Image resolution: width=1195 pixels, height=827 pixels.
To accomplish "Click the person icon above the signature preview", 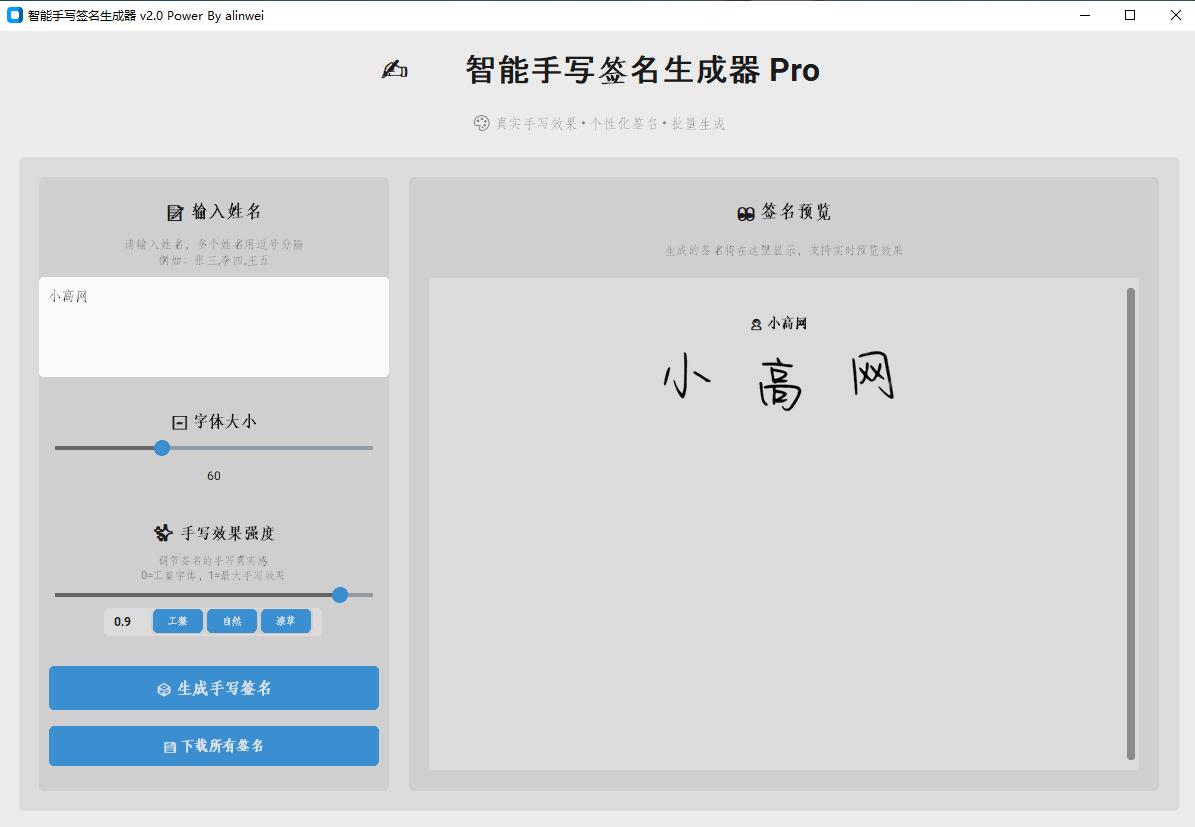I will coord(756,325).
